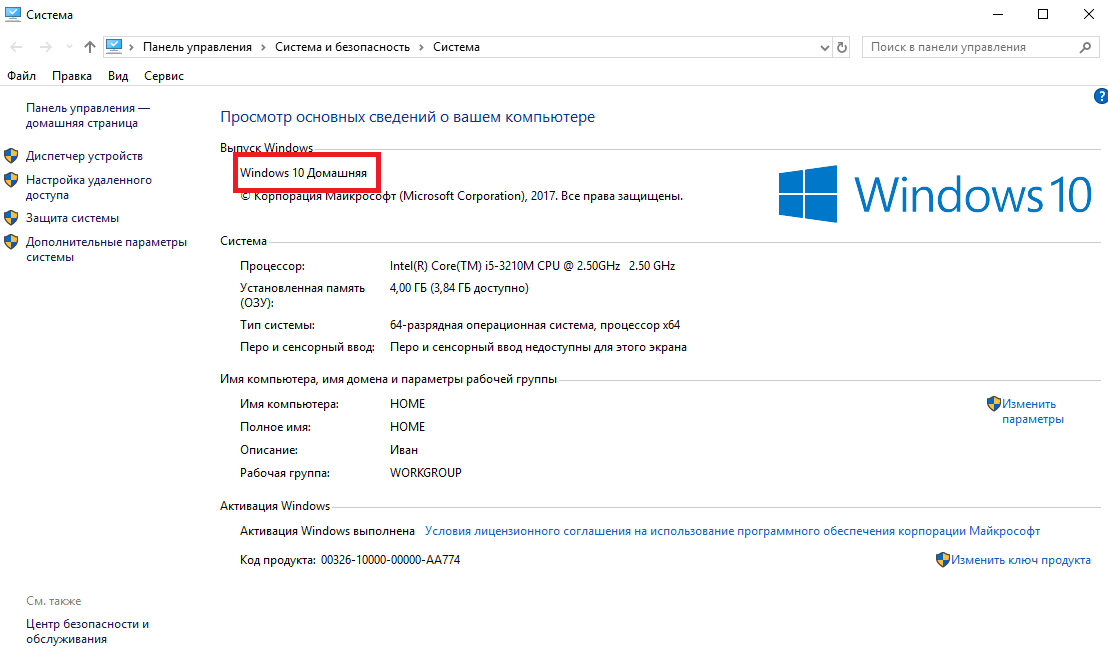The image size is (1108, 664).
Task: Open Панель управления — домашняя страница
Action: pos(88,115)
